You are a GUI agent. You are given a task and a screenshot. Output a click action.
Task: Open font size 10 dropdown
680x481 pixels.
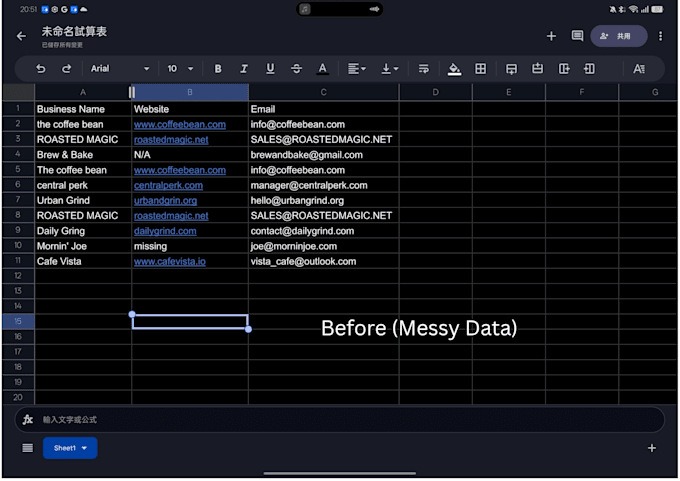click(180, 69)
